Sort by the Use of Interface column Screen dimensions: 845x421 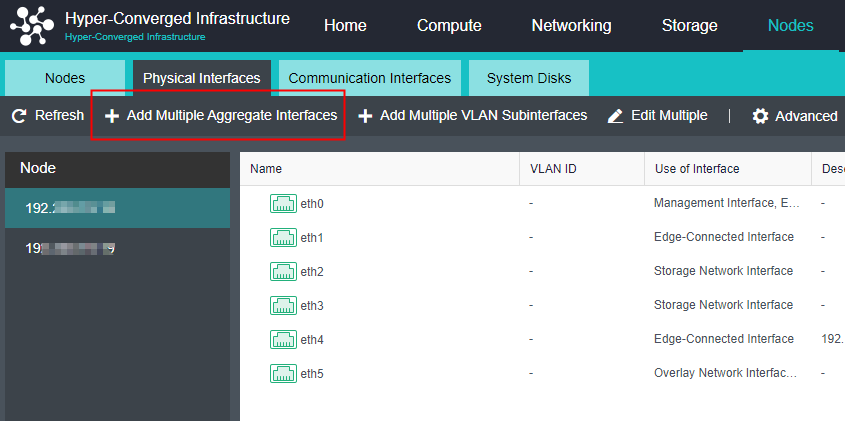(x=696, y=169)
